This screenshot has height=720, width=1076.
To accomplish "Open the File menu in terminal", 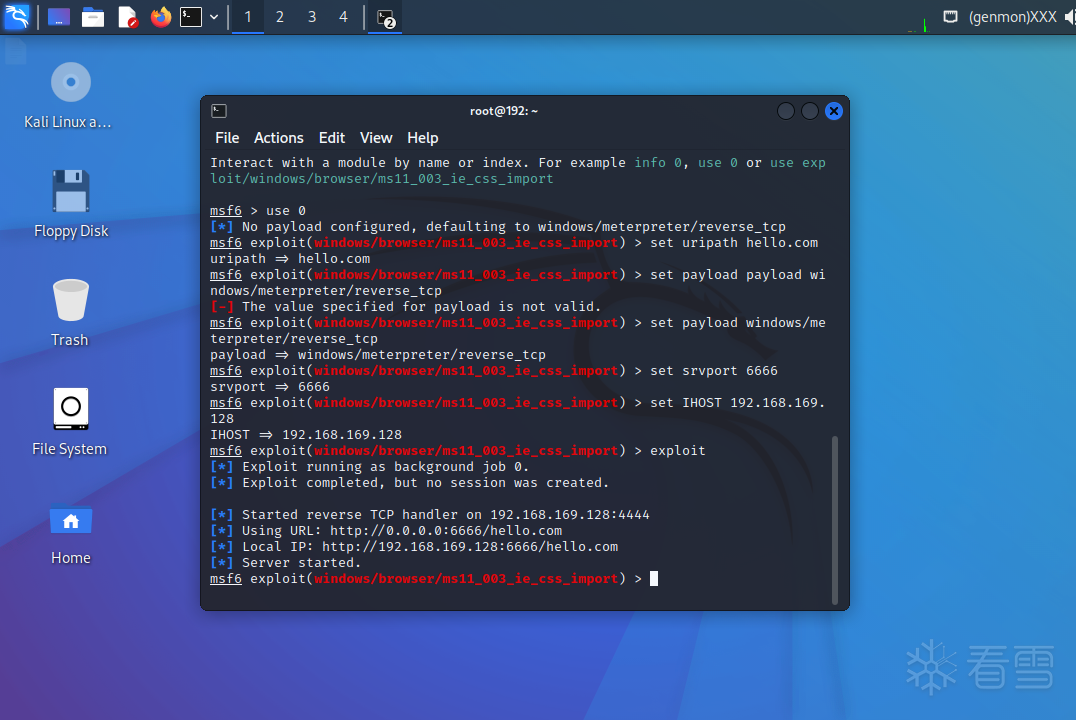I will point(227,138).
